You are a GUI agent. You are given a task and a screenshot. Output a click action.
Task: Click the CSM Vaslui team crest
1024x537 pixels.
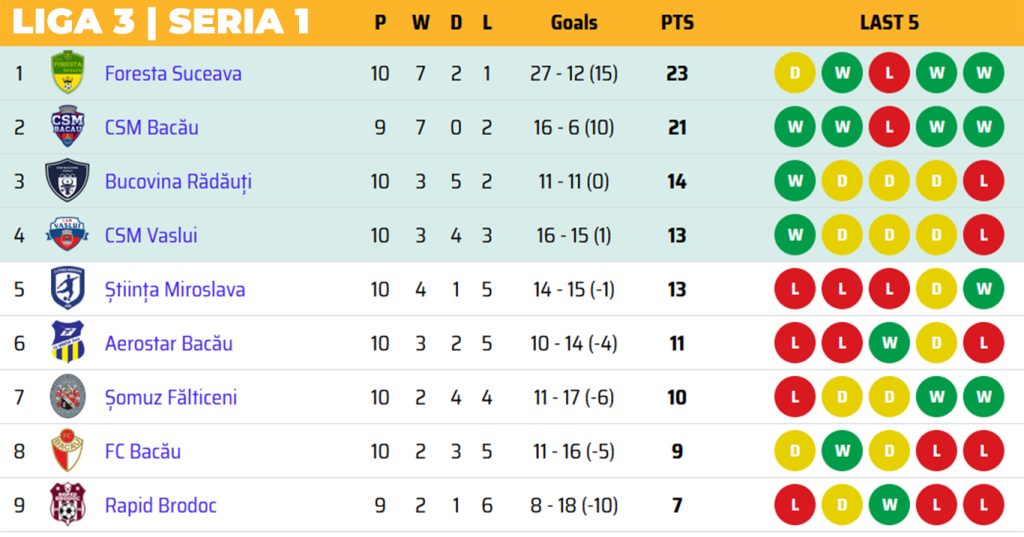coord(68,235)
